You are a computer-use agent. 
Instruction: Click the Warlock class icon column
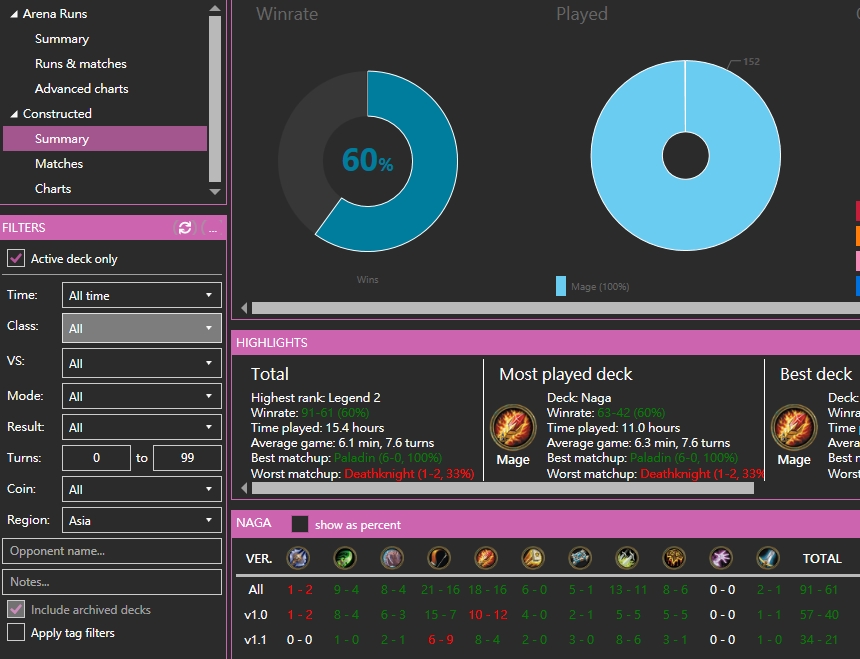coord(721,558)
